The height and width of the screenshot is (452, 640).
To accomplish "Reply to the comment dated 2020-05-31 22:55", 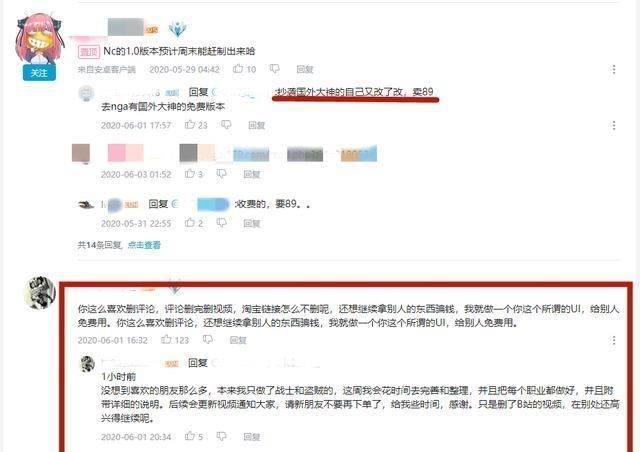I will point(251,223).
